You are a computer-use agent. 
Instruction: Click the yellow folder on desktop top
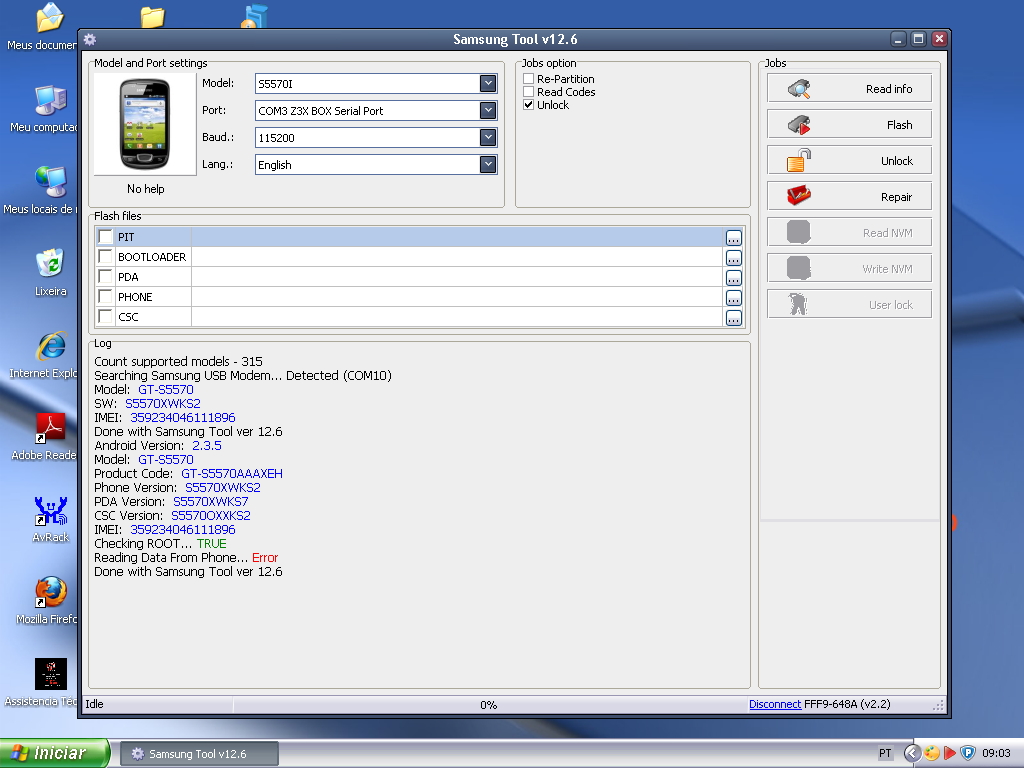pos(152,17)
